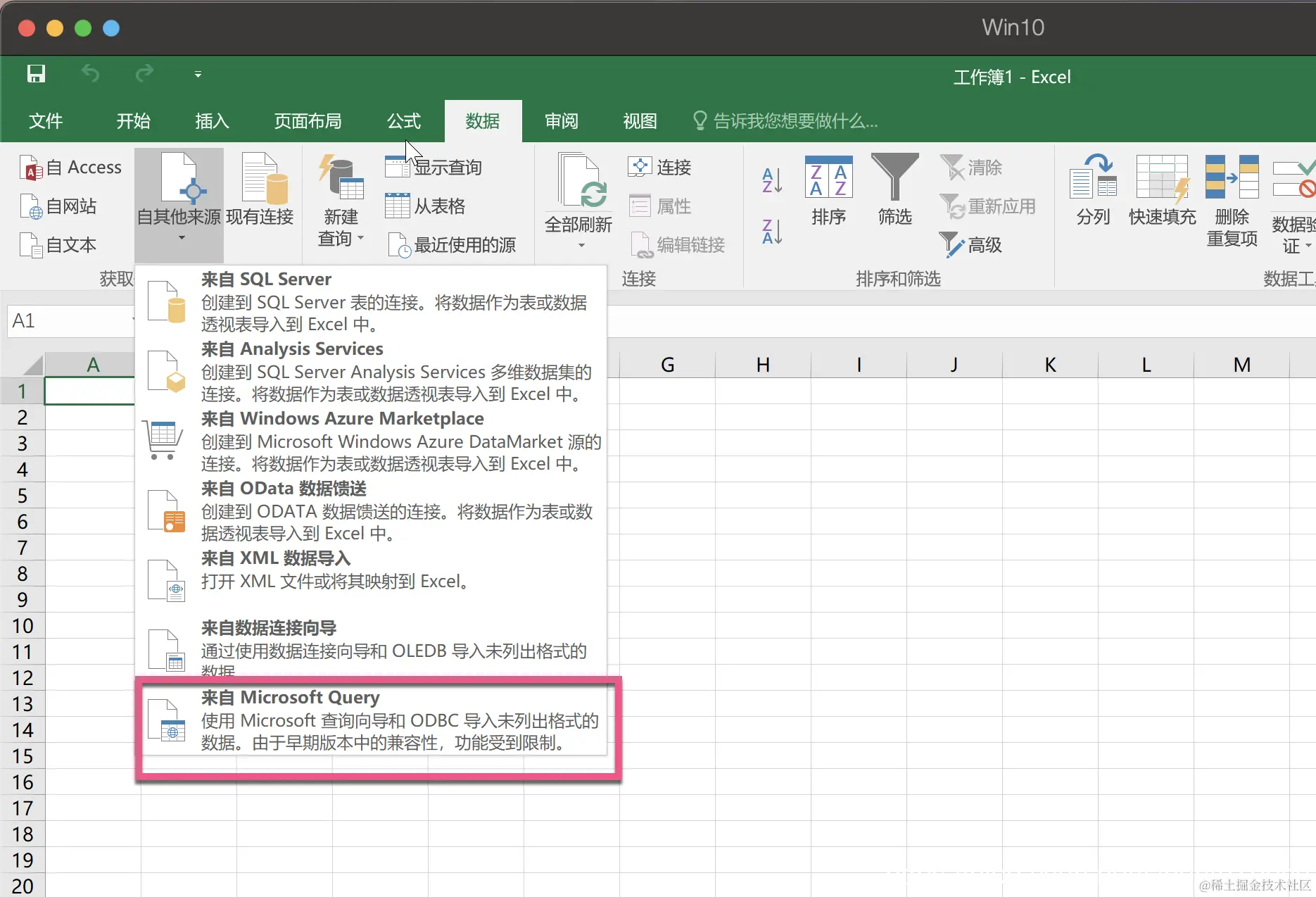Open 最近使用的源
This screenshot has height=897, width=1316.
[452, 245]
